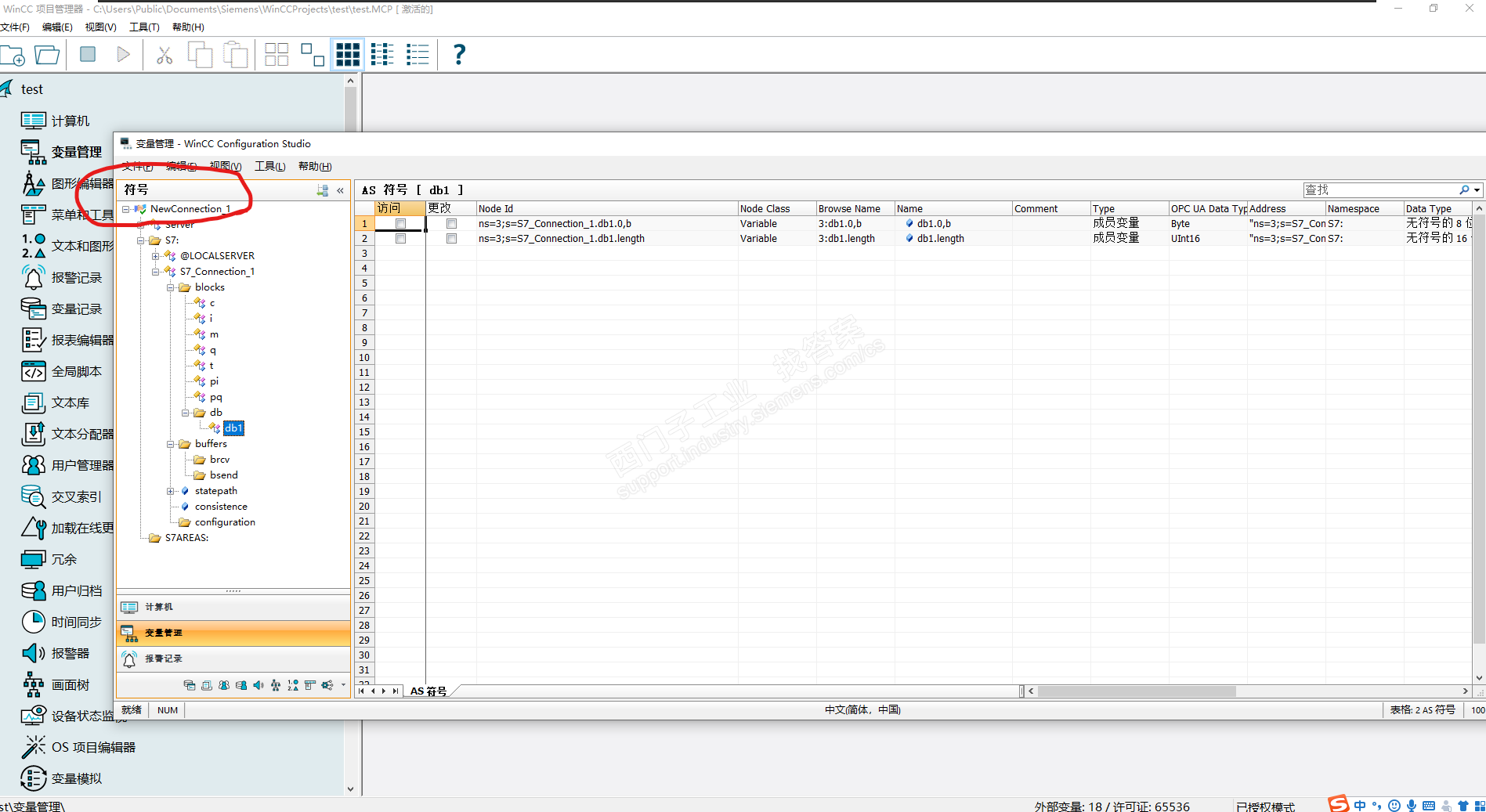Click the 查找 search input field
Viewport: 1486px width, 812px height.
pyautogui.click(x=1380, y=190)
